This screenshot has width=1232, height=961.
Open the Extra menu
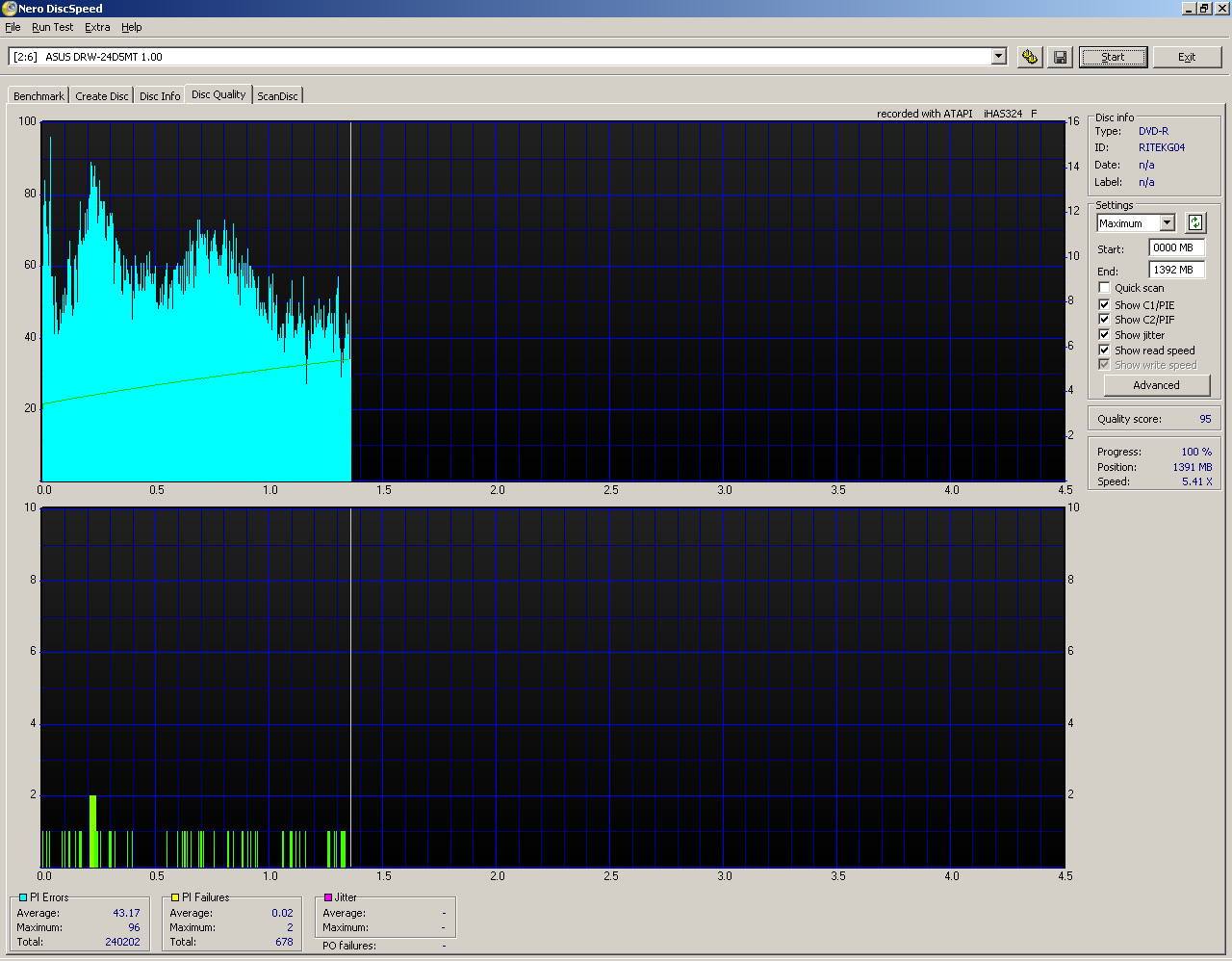[x=97, y=28]
